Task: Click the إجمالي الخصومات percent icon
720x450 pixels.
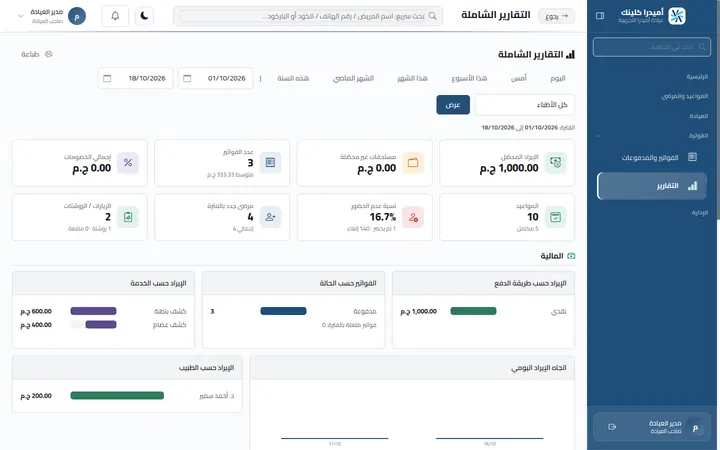Action: tap(128, 163)
